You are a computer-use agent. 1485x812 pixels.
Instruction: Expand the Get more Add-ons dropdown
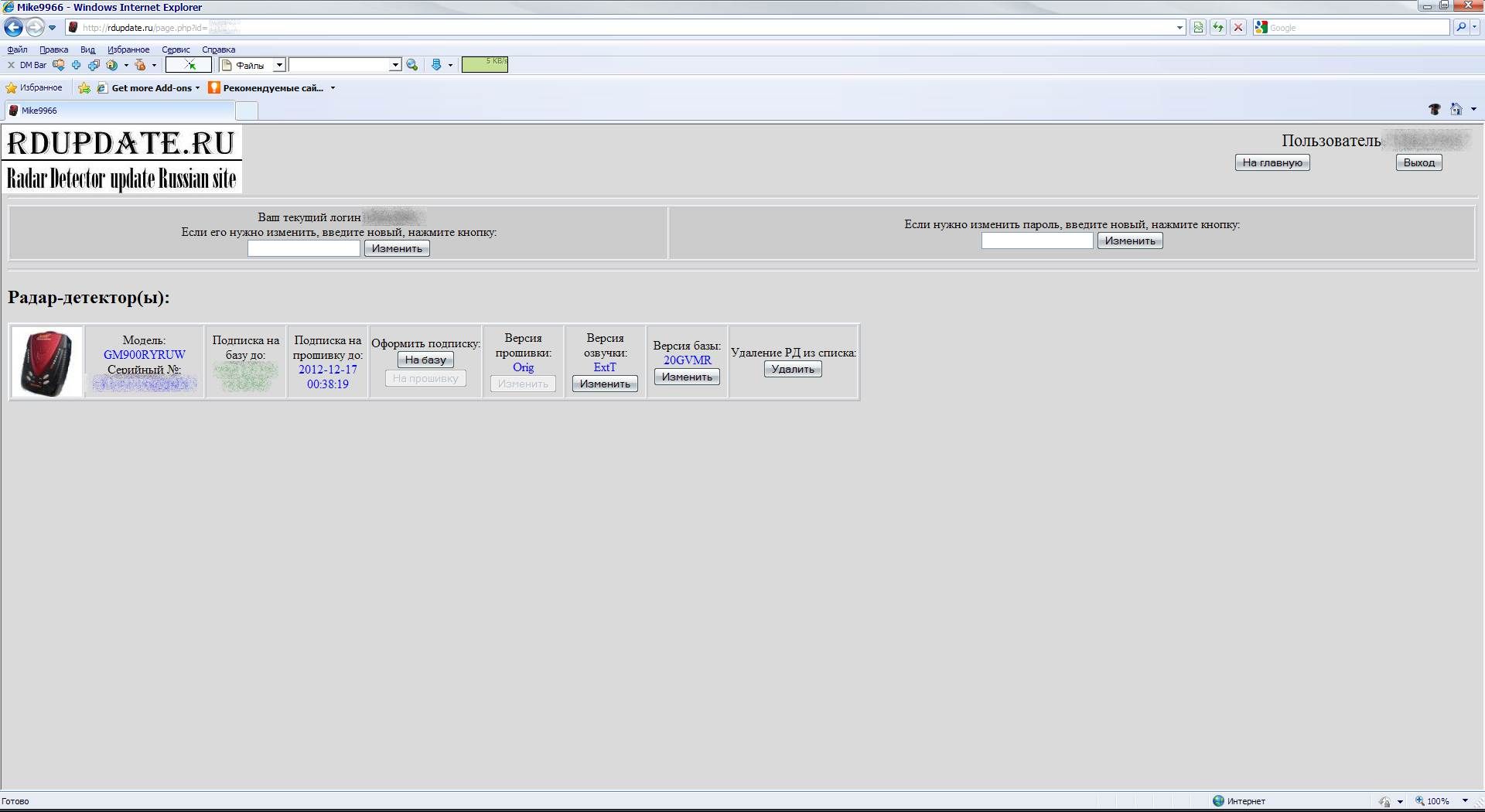[197, 88]
